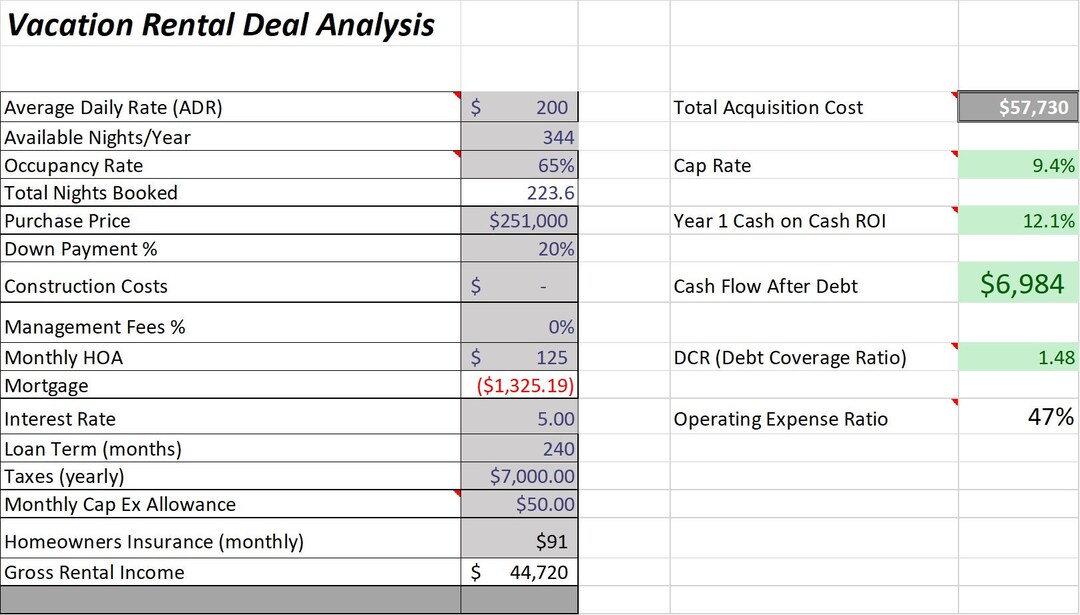Select the Average Daily Rate value cell
The width and height of the screenshot is (1080, 615).
point(519,107)
